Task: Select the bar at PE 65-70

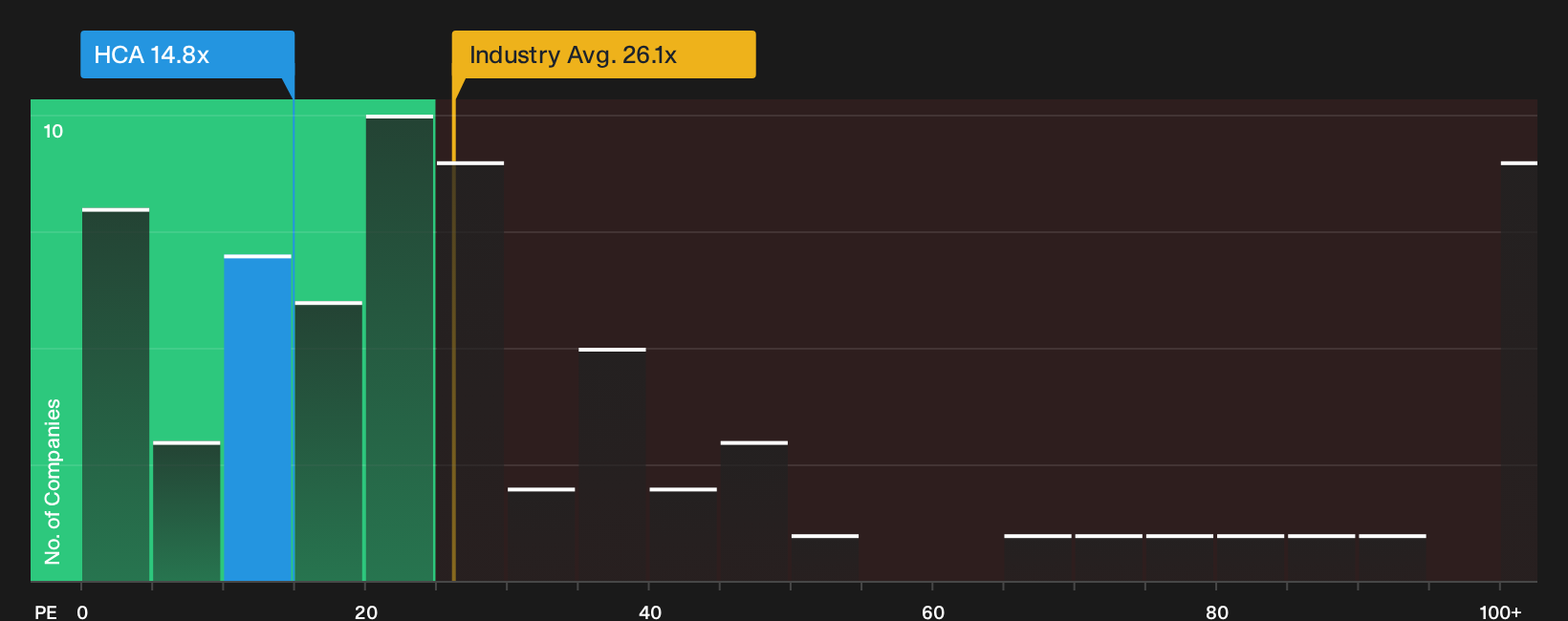Action: [x=1037, y=558]
